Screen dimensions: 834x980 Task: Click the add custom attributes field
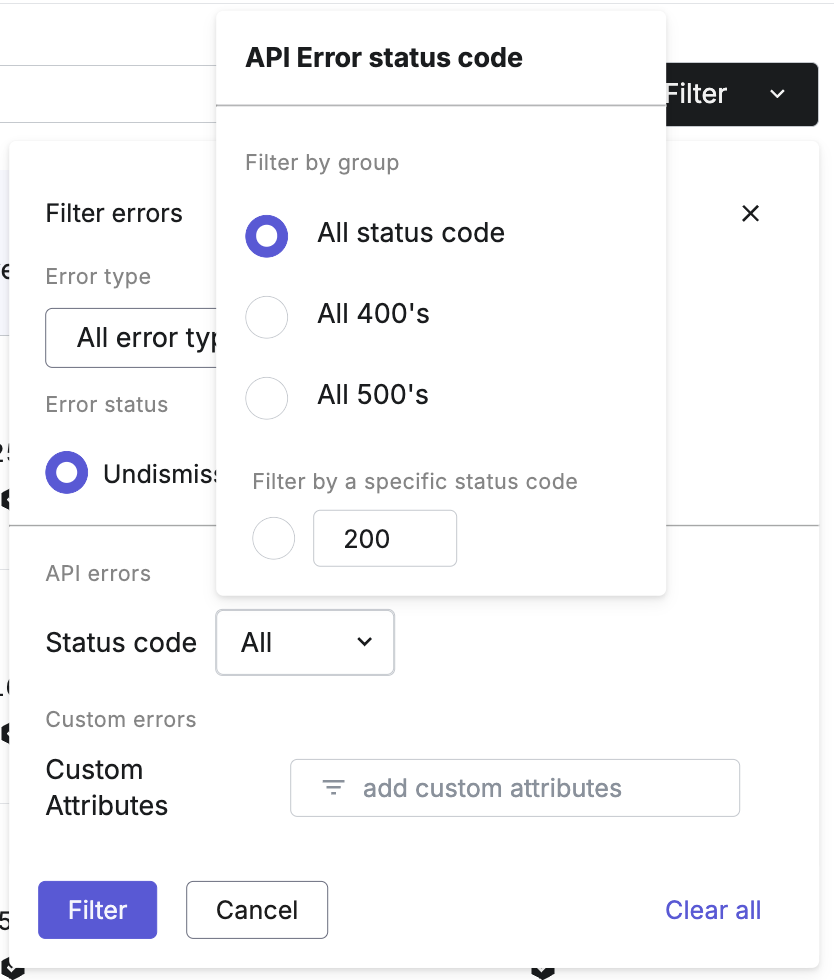(515, 788)
